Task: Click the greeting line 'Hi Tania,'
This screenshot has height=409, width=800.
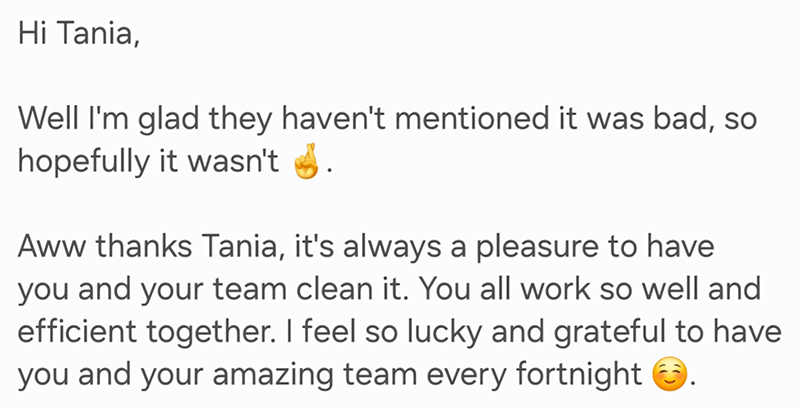Action: (79, 34)
